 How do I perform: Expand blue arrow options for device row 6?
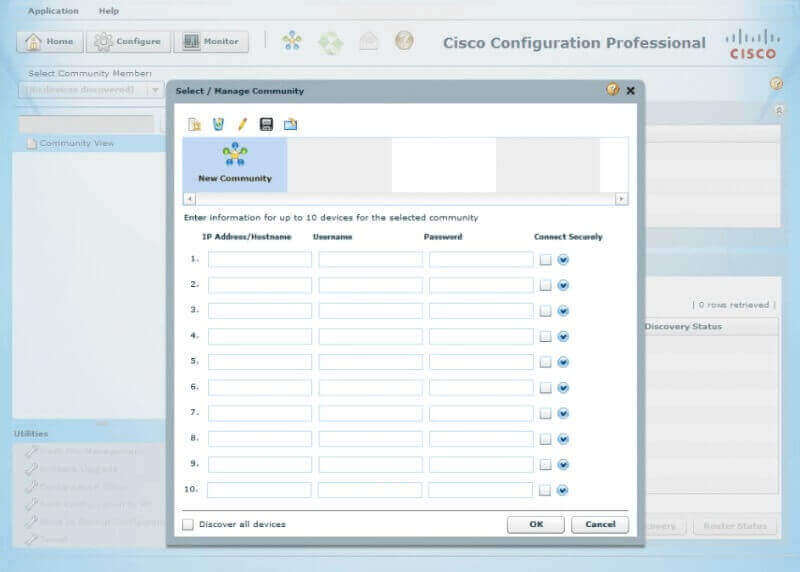563,388
